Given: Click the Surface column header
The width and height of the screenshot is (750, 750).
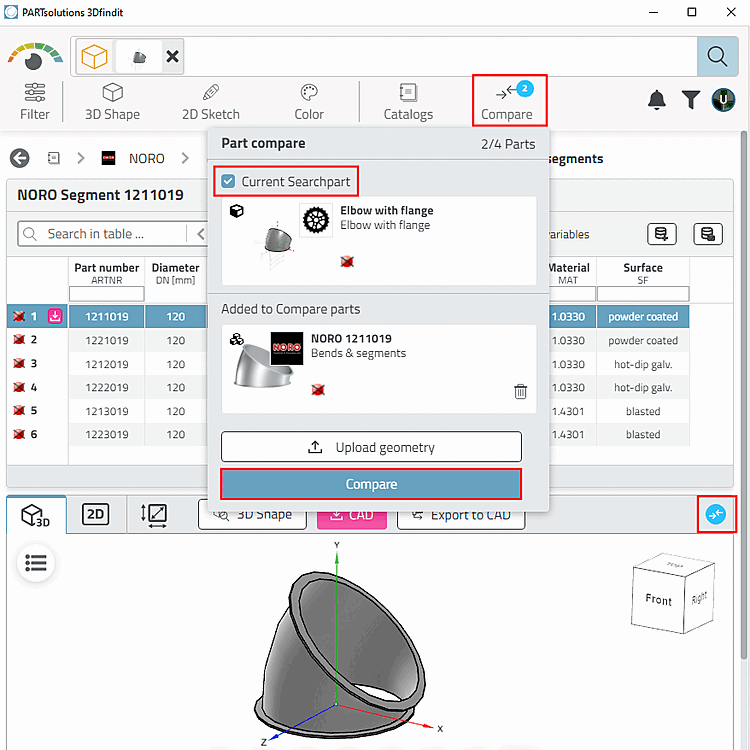Looking at the screenshot, I should [x=643, y=273].
